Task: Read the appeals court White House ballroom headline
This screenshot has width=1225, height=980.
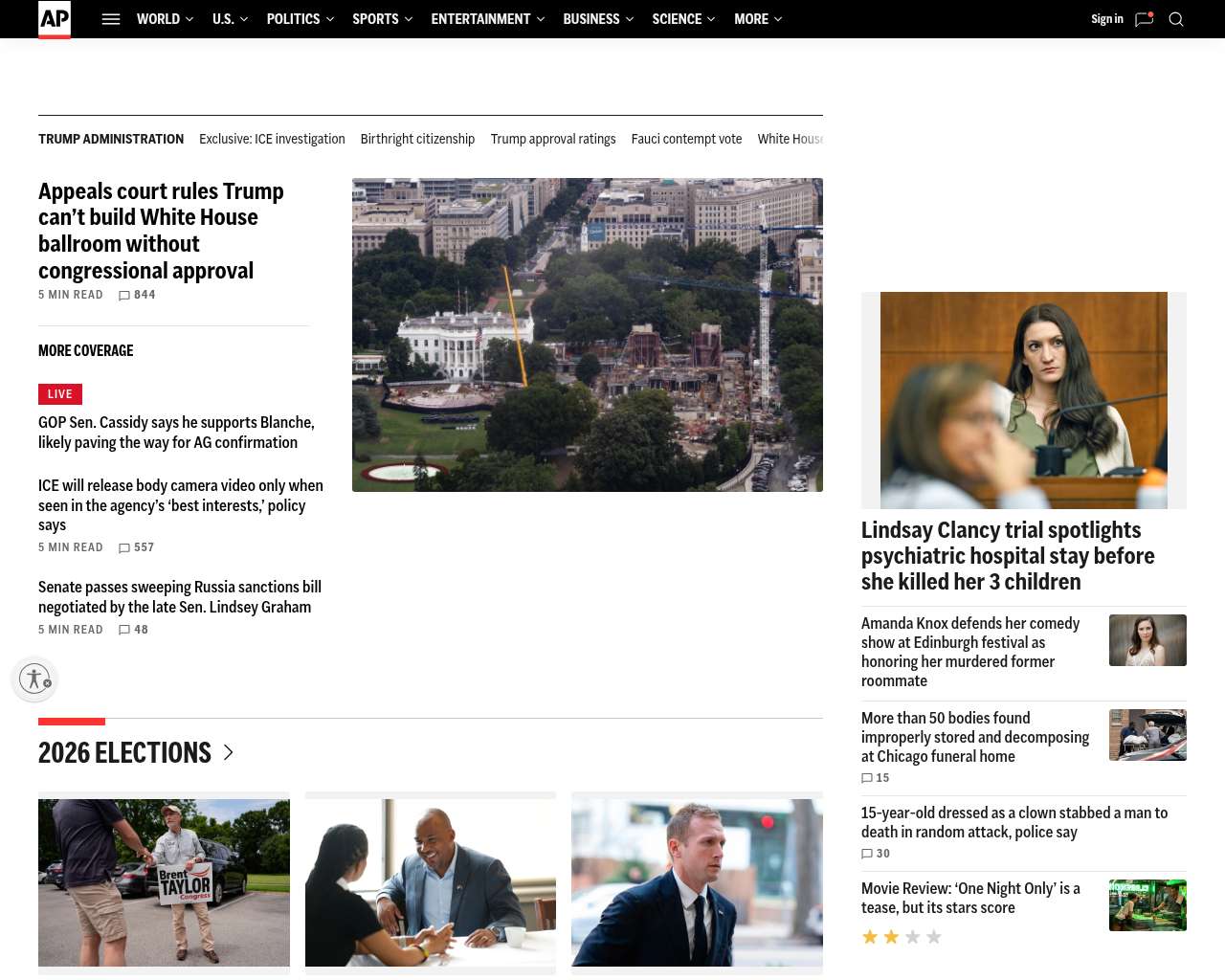Action: pos(161,231)
